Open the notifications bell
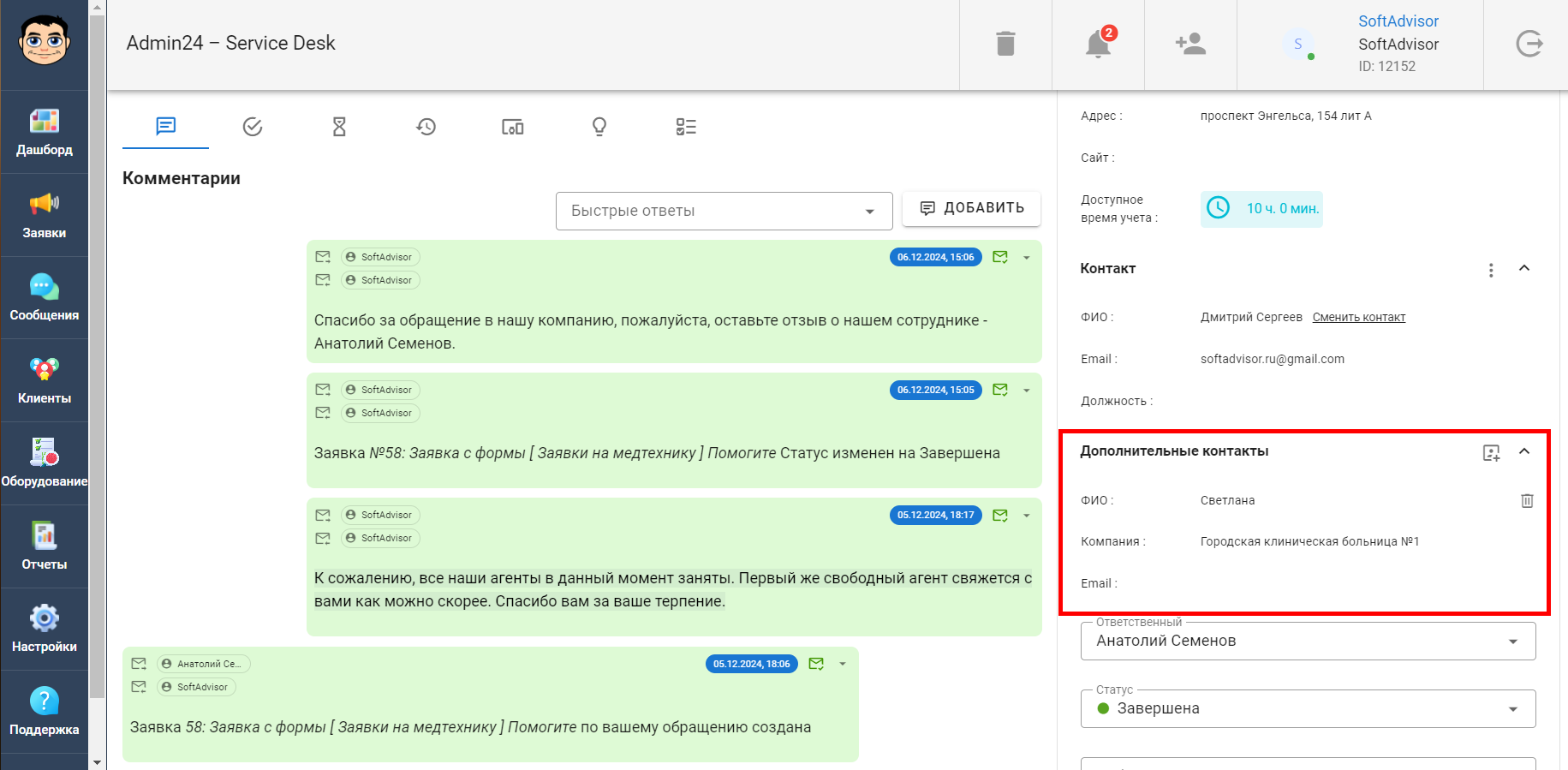 [1099, 43]
